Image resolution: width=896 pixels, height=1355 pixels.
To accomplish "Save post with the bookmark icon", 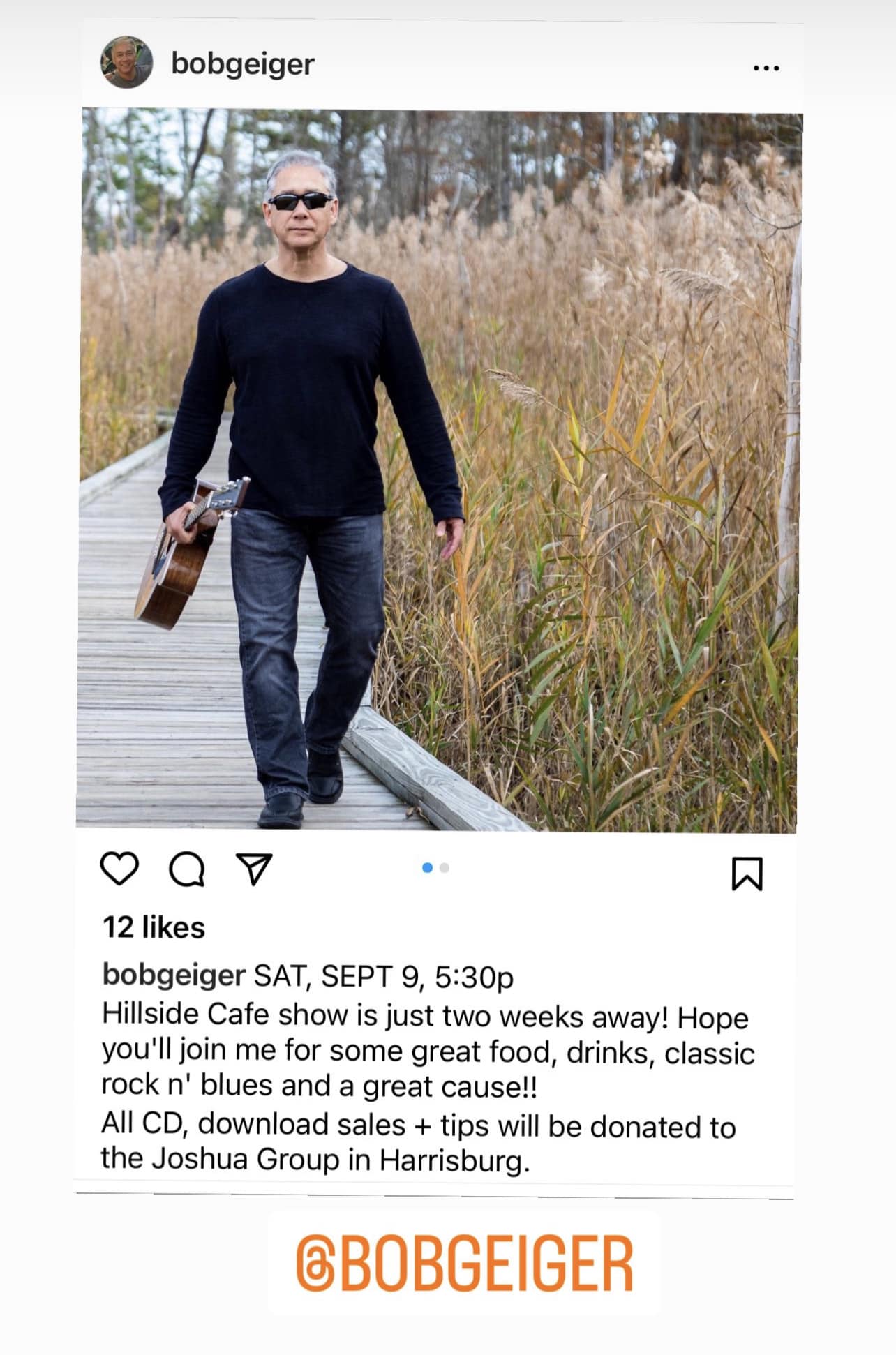I will [747, 874].
